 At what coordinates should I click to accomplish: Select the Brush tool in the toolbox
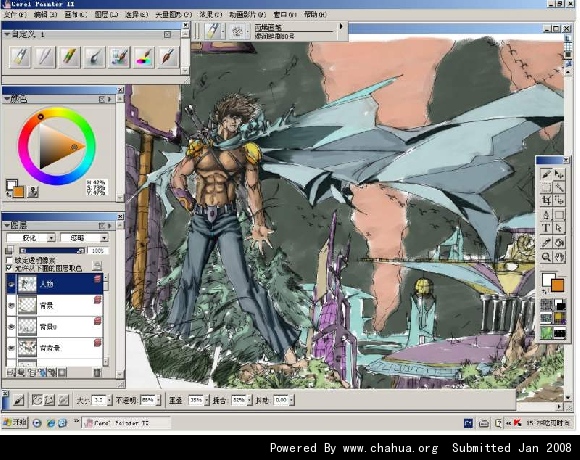(x=546, y=174)
